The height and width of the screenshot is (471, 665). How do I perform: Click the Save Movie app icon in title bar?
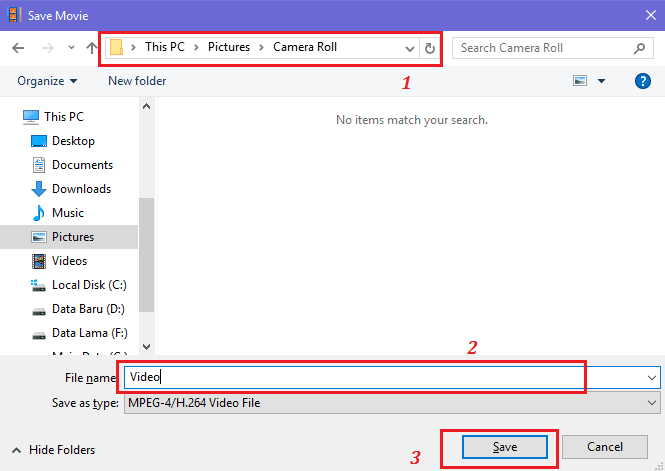[14, 15]
